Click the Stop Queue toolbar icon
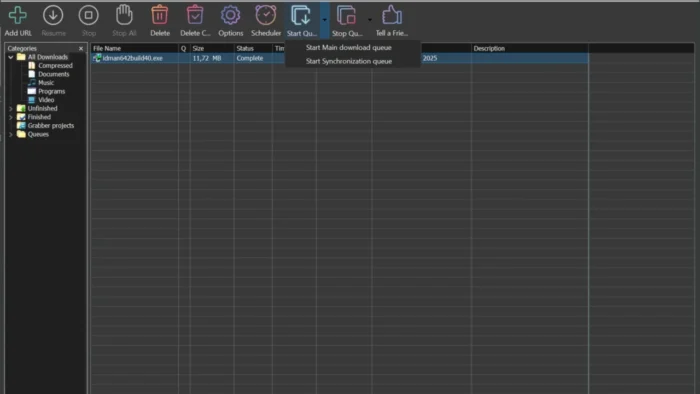The height and width of the screenshot is (394, 700). coord(346,16)
